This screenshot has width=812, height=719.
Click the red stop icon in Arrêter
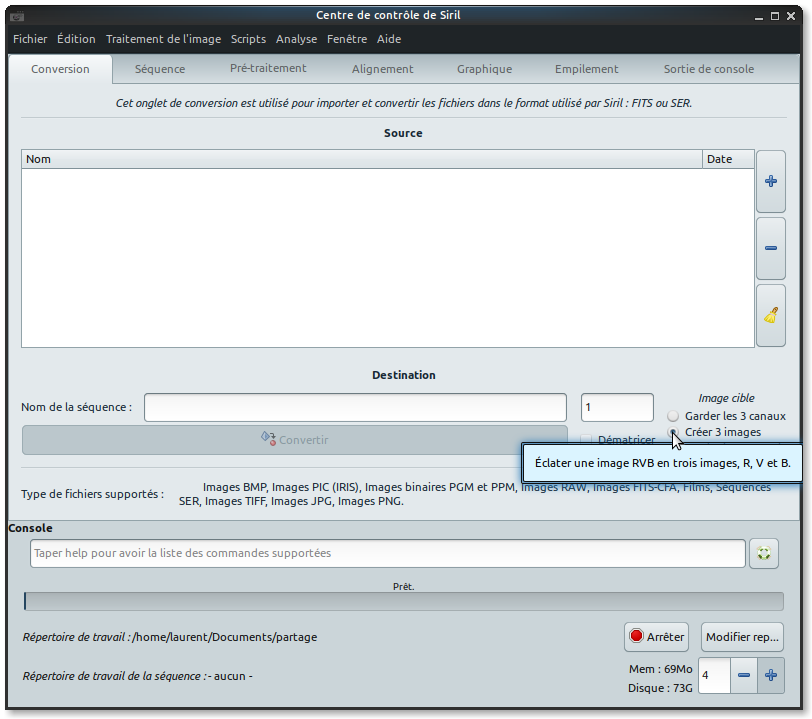click(636, 636)
